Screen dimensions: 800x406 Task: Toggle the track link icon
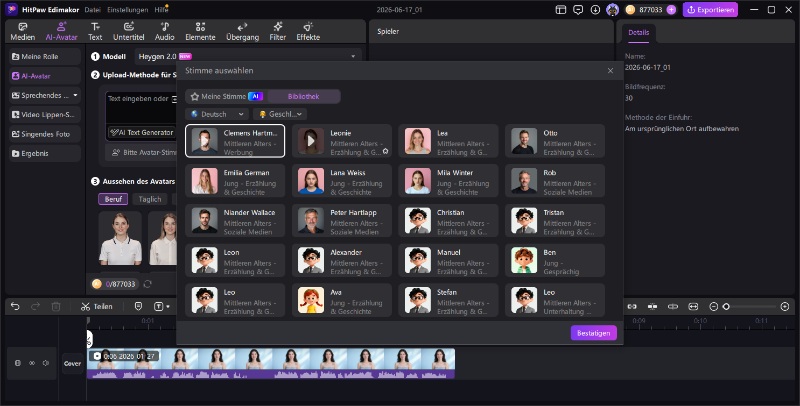tap(32, 363)
